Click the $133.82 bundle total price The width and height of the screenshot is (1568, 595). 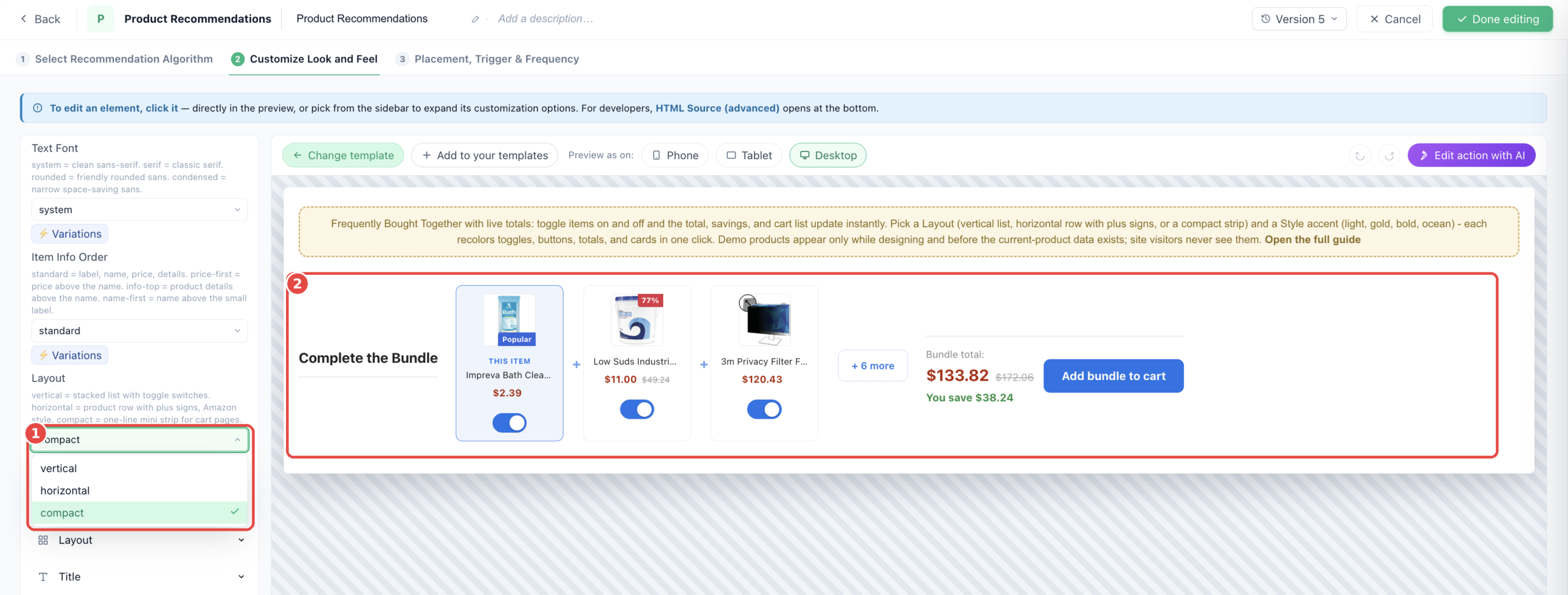[x=957, y=375]
